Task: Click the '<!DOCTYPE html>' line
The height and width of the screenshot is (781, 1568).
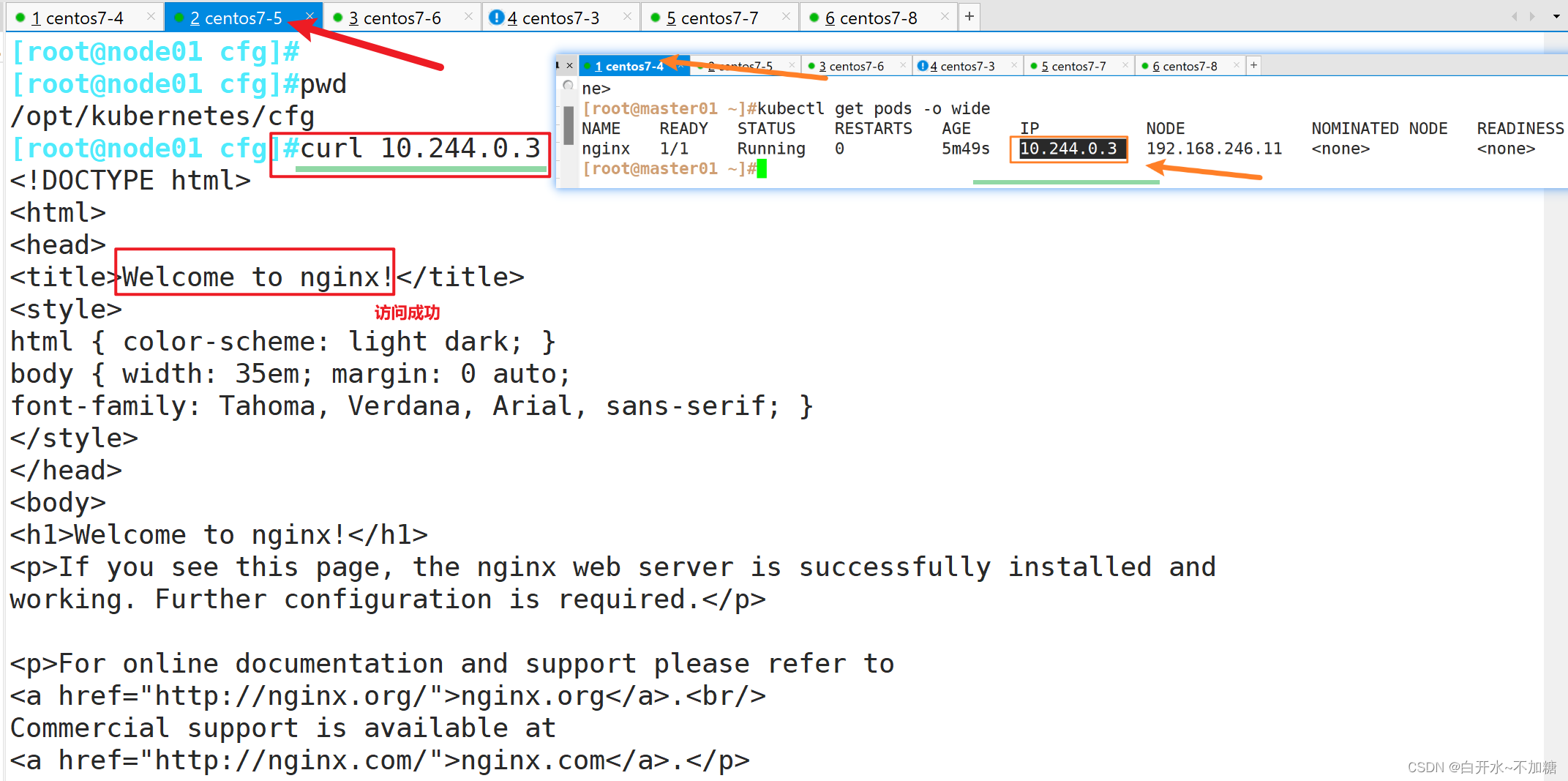Action: (130, 180)
